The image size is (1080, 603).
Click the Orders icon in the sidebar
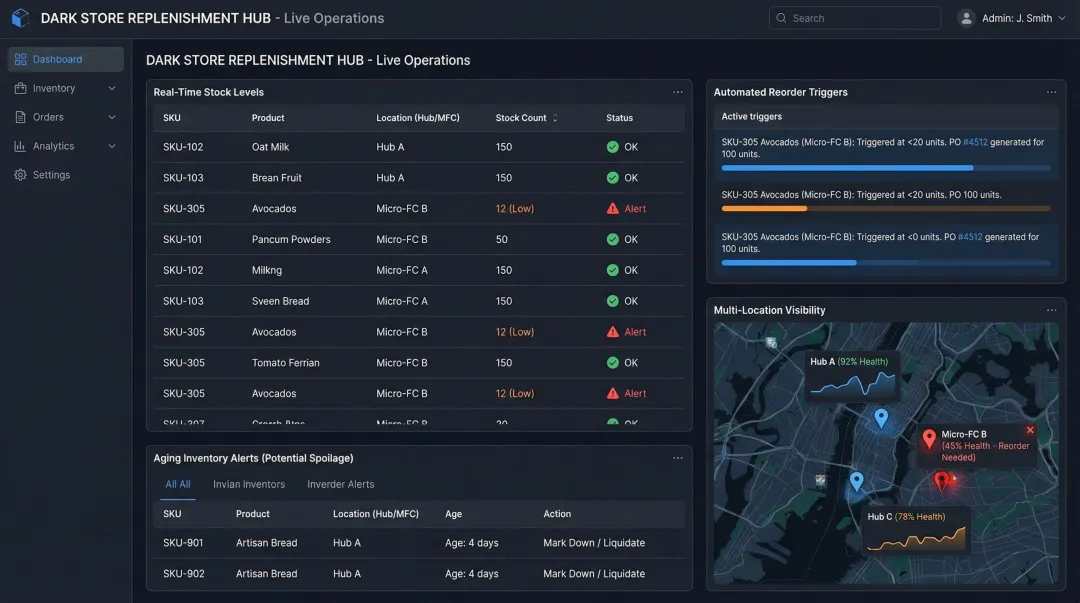pos(20,116)
